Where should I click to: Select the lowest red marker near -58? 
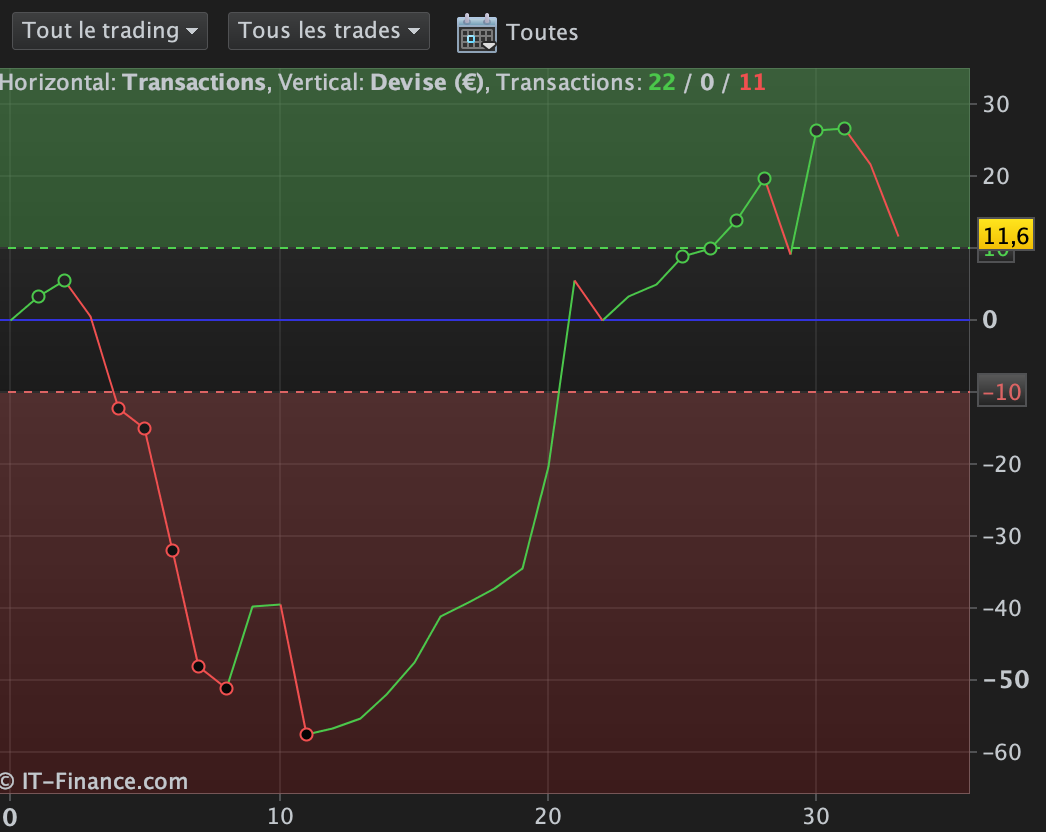click(306, 735)
